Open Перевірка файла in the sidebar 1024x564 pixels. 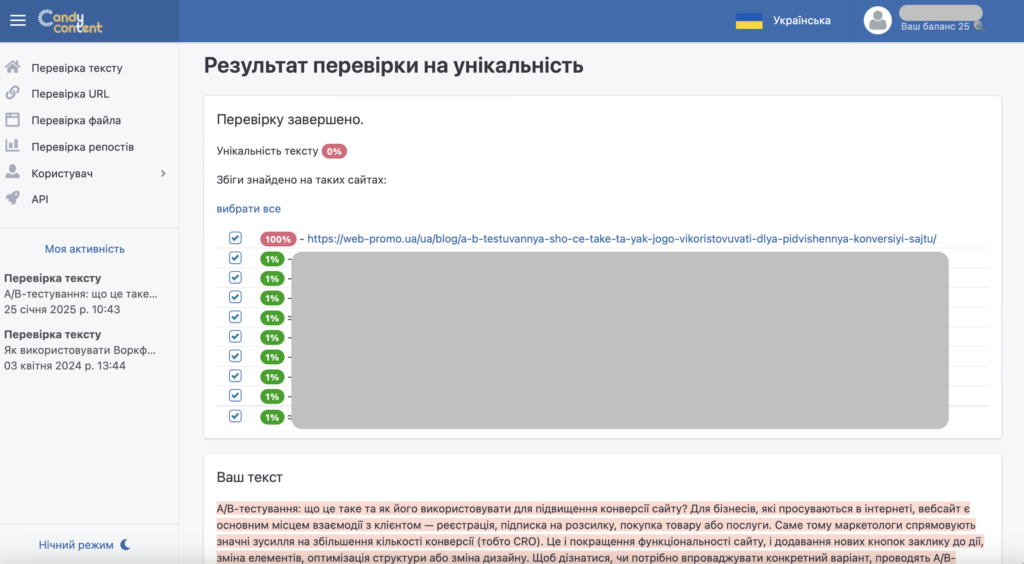click(76, 120)
